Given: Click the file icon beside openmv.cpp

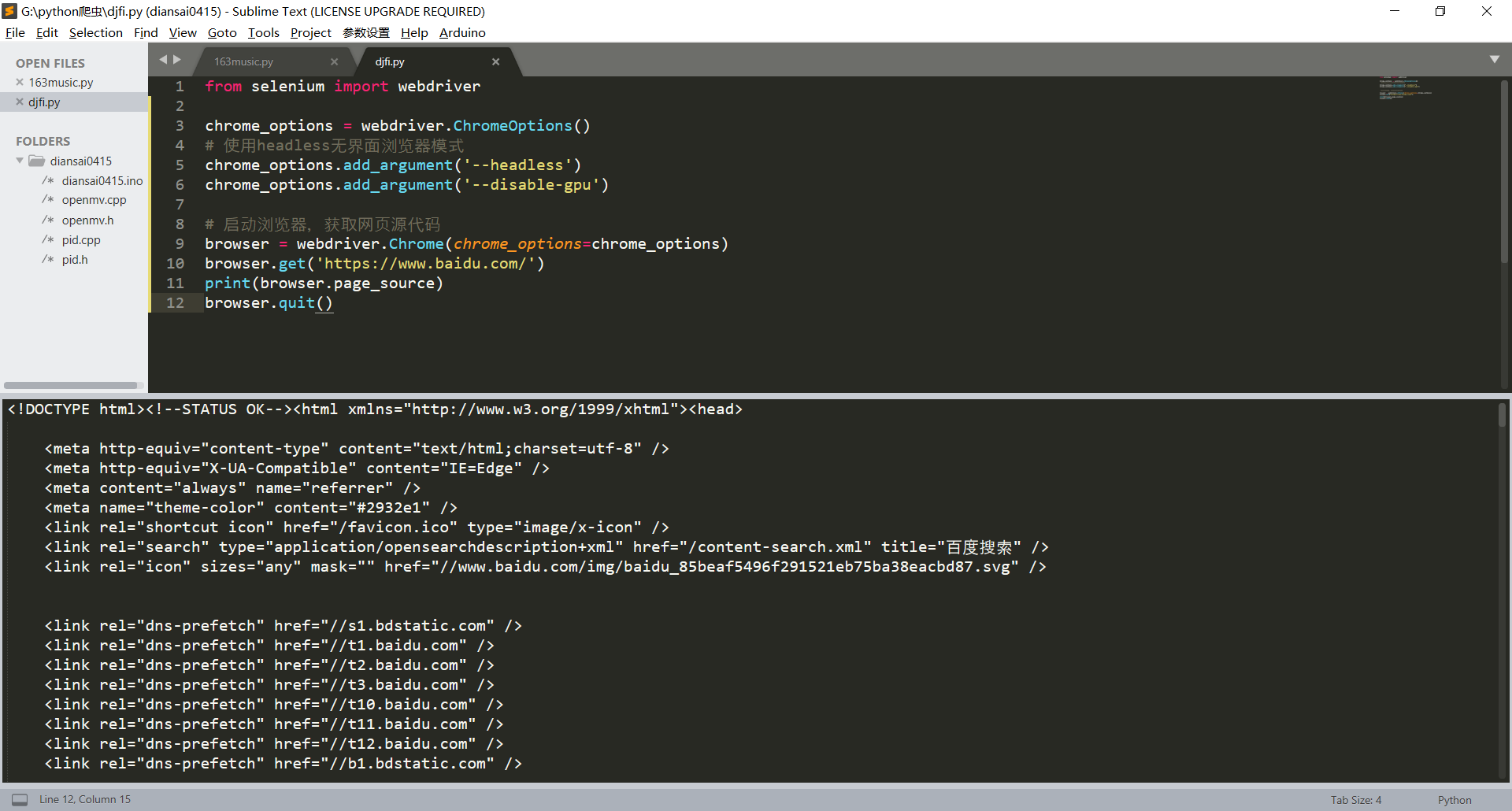Looking at the screenshot, I should [x=48, y=200].
